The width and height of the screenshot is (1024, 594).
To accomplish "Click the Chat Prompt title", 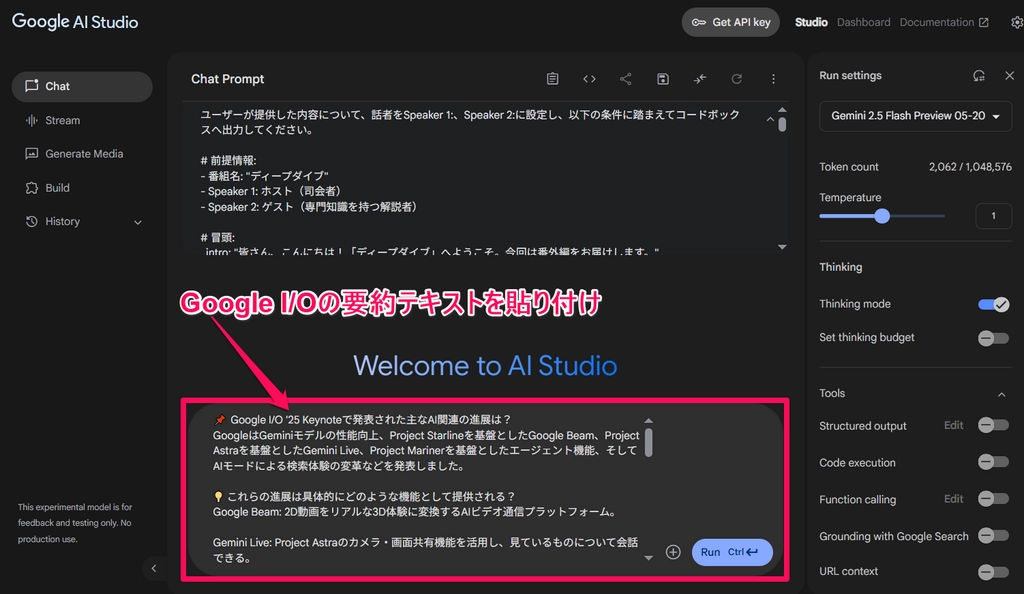I will [227, 79].
